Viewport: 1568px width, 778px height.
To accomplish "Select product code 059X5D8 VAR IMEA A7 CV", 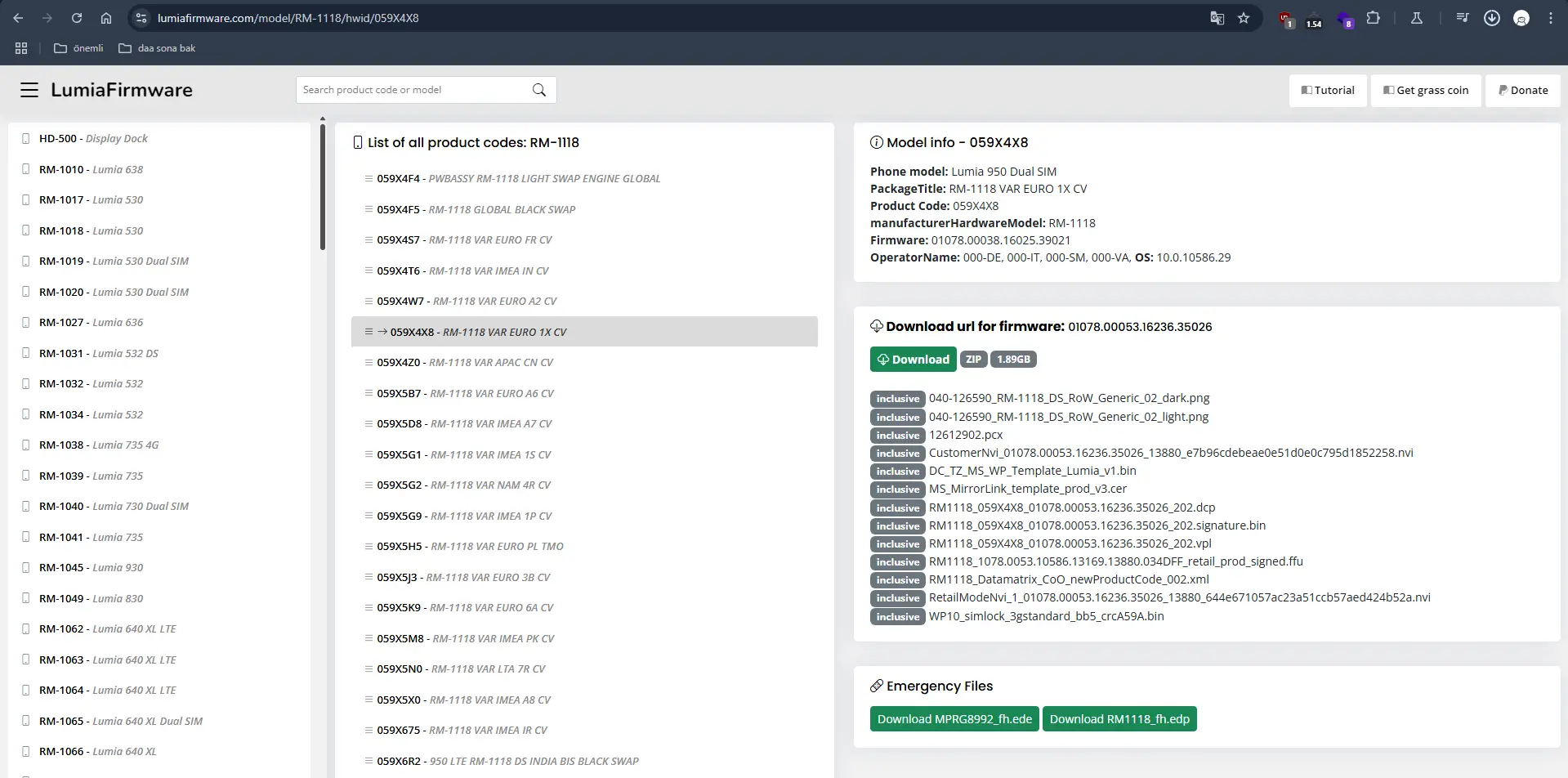I will tap(464, 424).
